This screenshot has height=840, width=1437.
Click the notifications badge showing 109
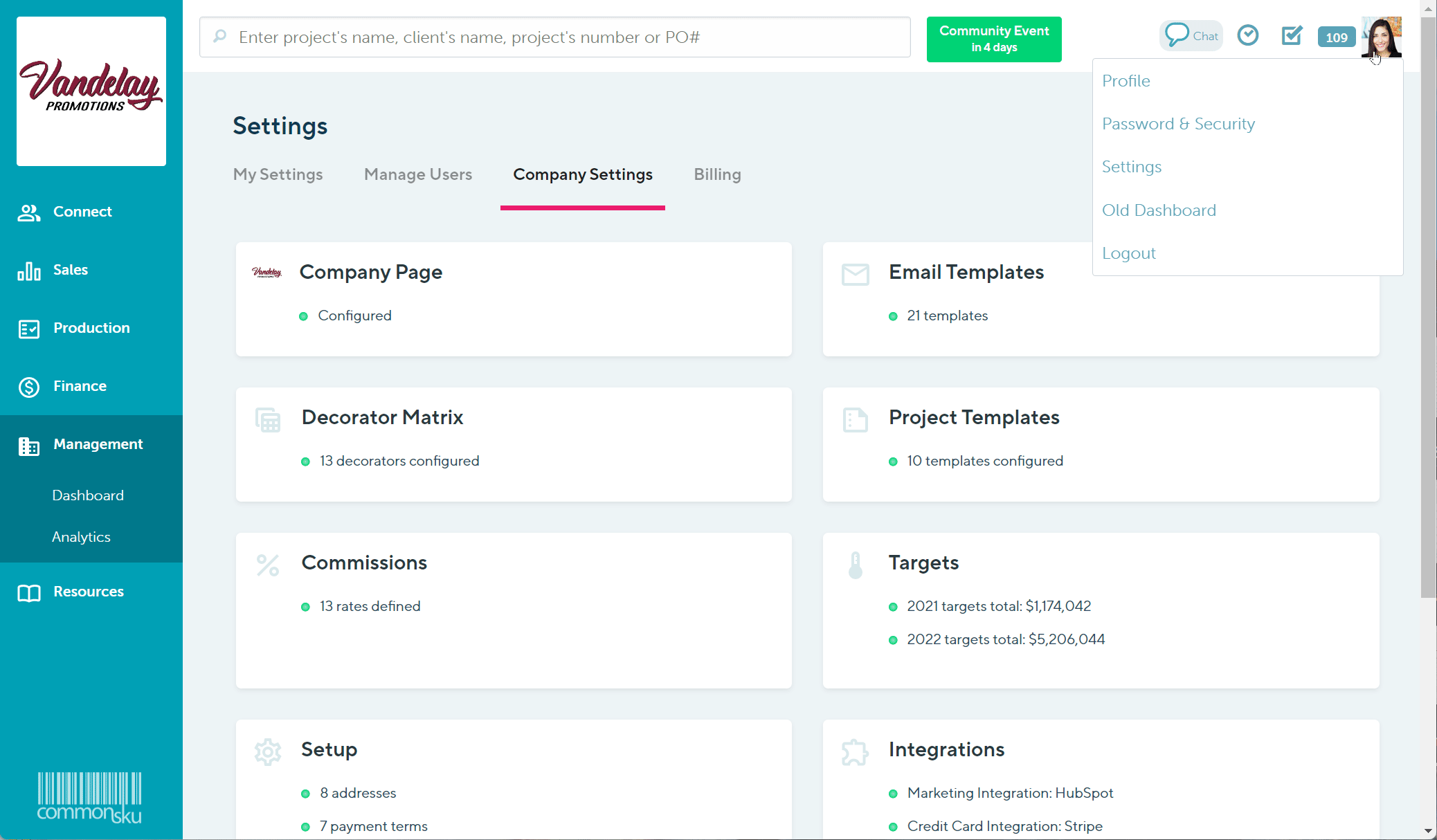coord(1336,37)
